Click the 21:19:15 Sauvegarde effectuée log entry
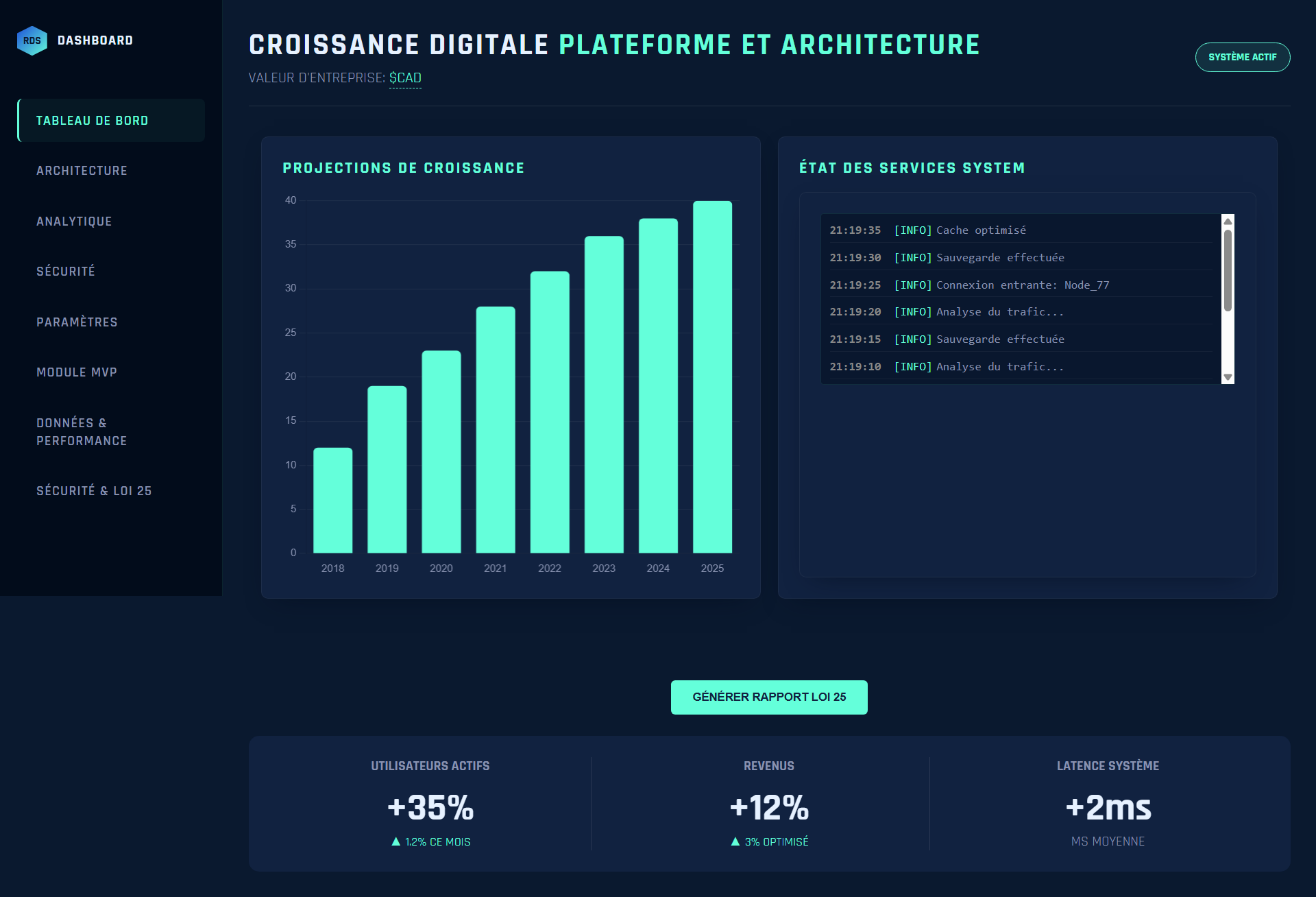This screenshot has height=897, width=1316. pyautogui.click(x=1021, y=339)
